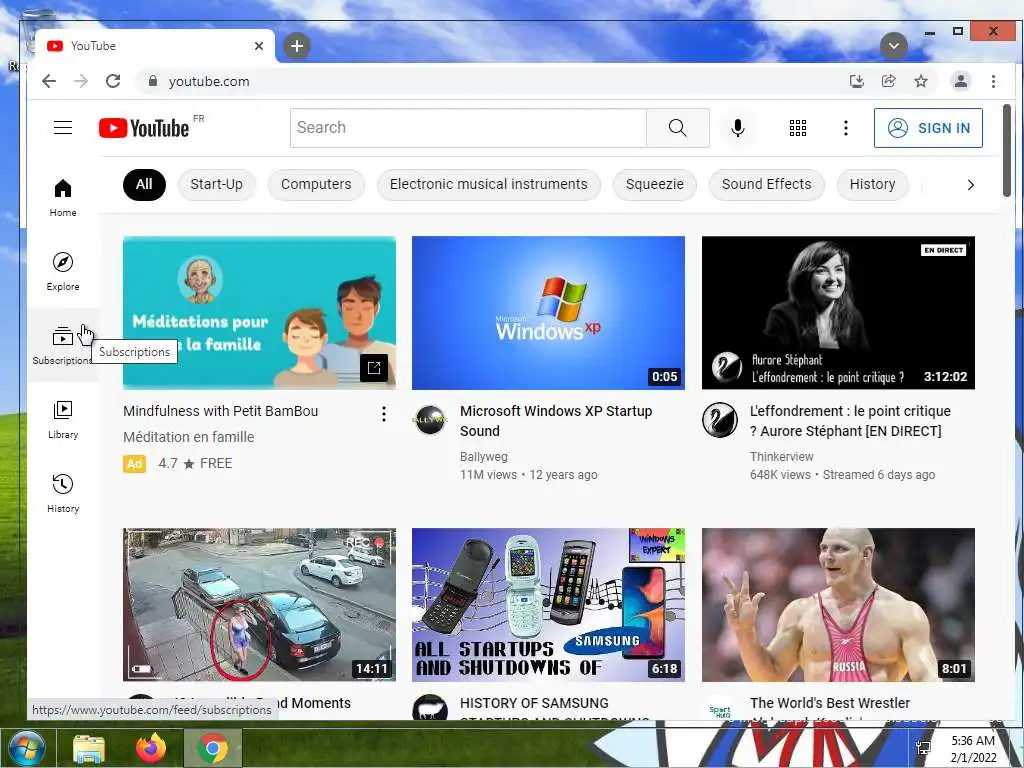Open Mindfulness with Petit BamBou link
The width and height of the screenshot is (1024, 768).
point(221,411)
